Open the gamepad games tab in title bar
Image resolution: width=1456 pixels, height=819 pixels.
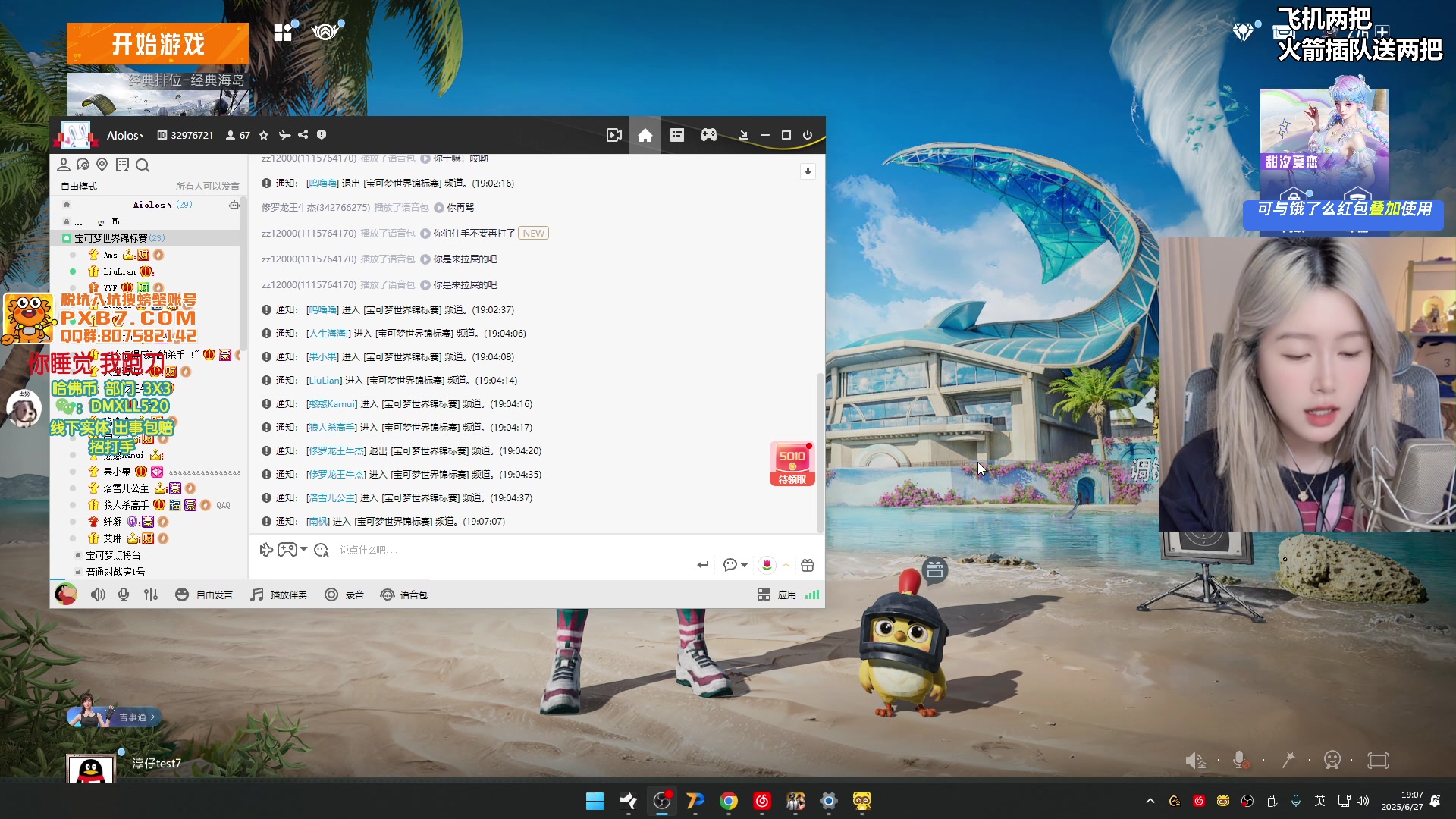pos(709,135)
